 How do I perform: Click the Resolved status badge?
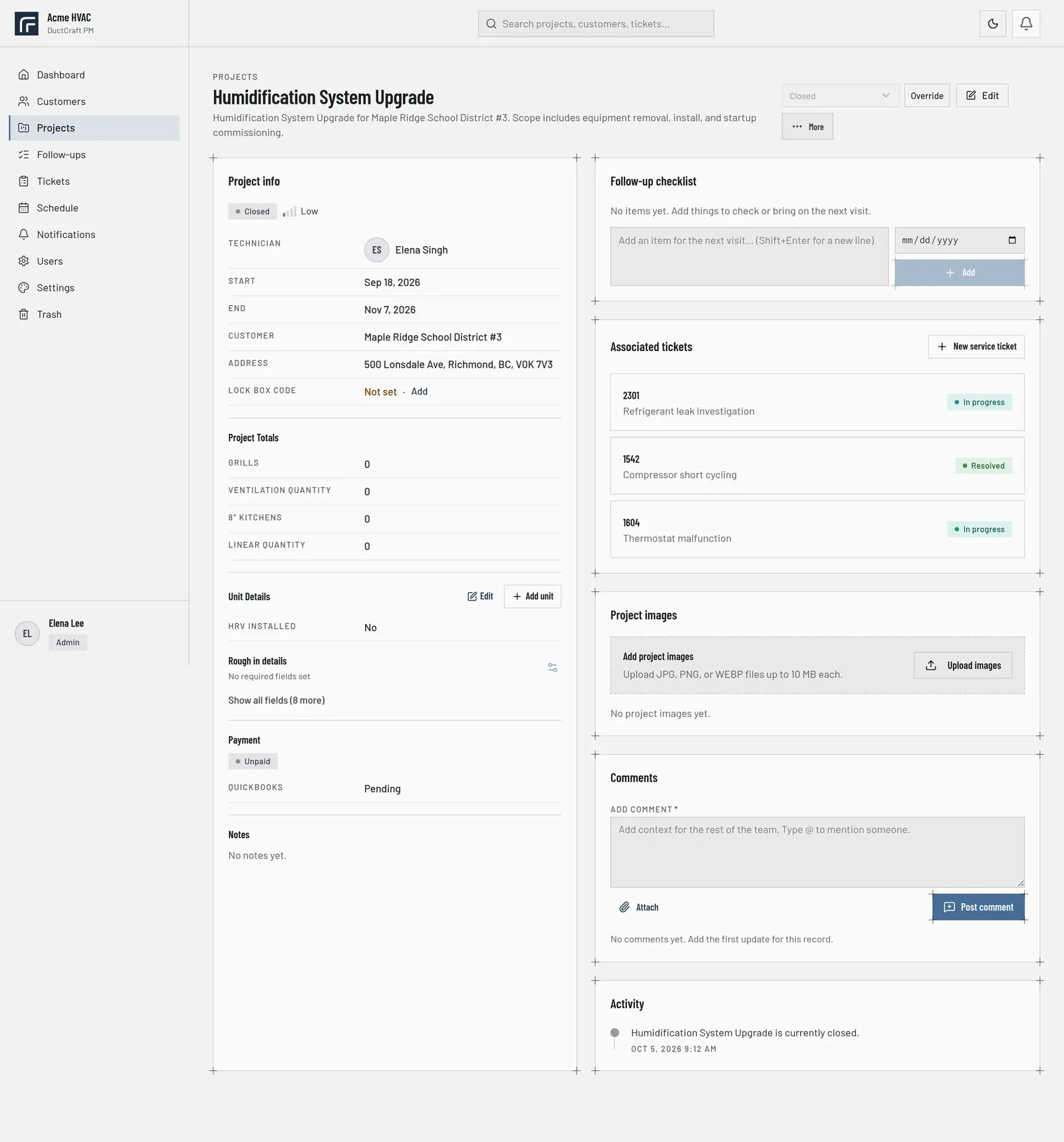point(984,466)
